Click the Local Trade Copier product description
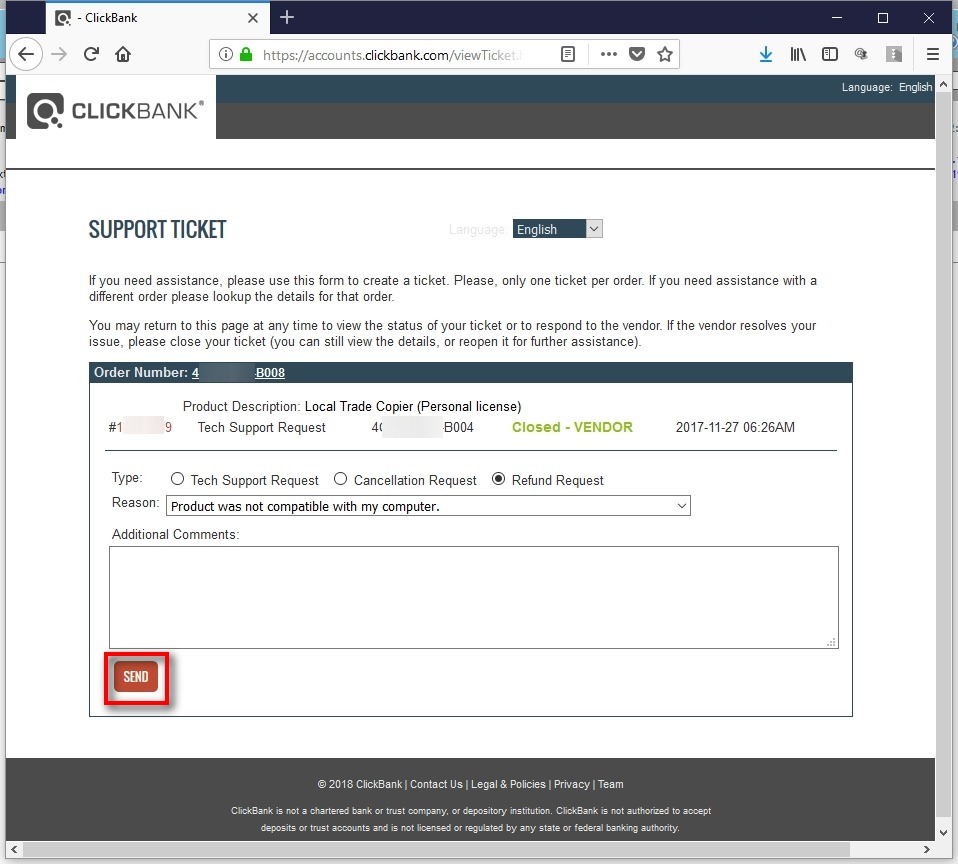Image resolution: width=958 pixels, height=864 pixels. (x=413, y=406)
